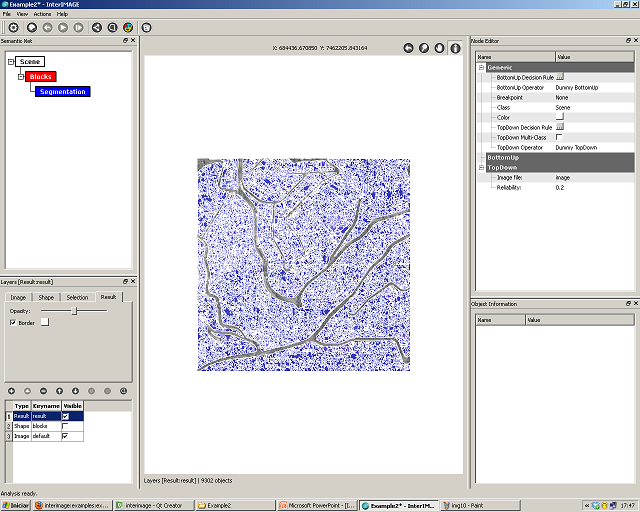This screenshot has height=512, width=640.
Task: Collapse the Scene node in Semantic Net
Action: (x=10, y=62)
